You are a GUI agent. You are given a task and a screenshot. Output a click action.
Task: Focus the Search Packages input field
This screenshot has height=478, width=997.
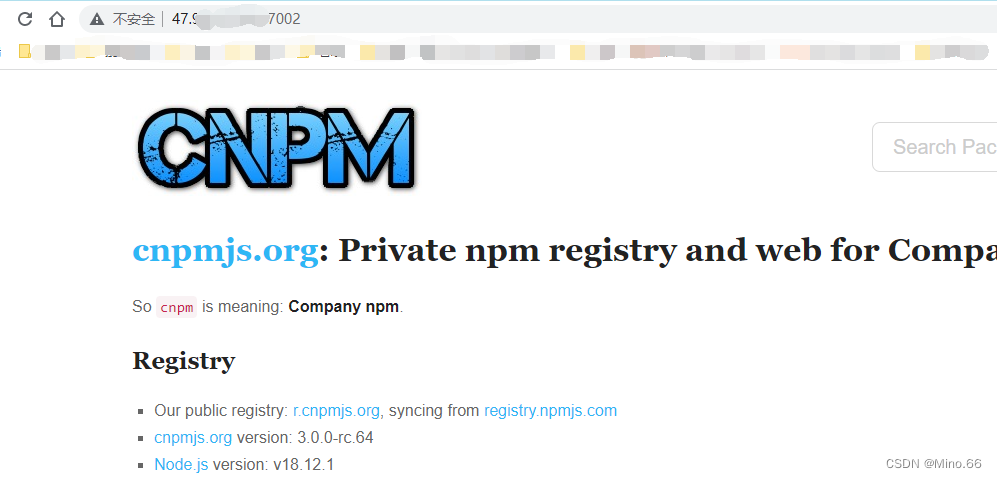click(x=935, y=147)
